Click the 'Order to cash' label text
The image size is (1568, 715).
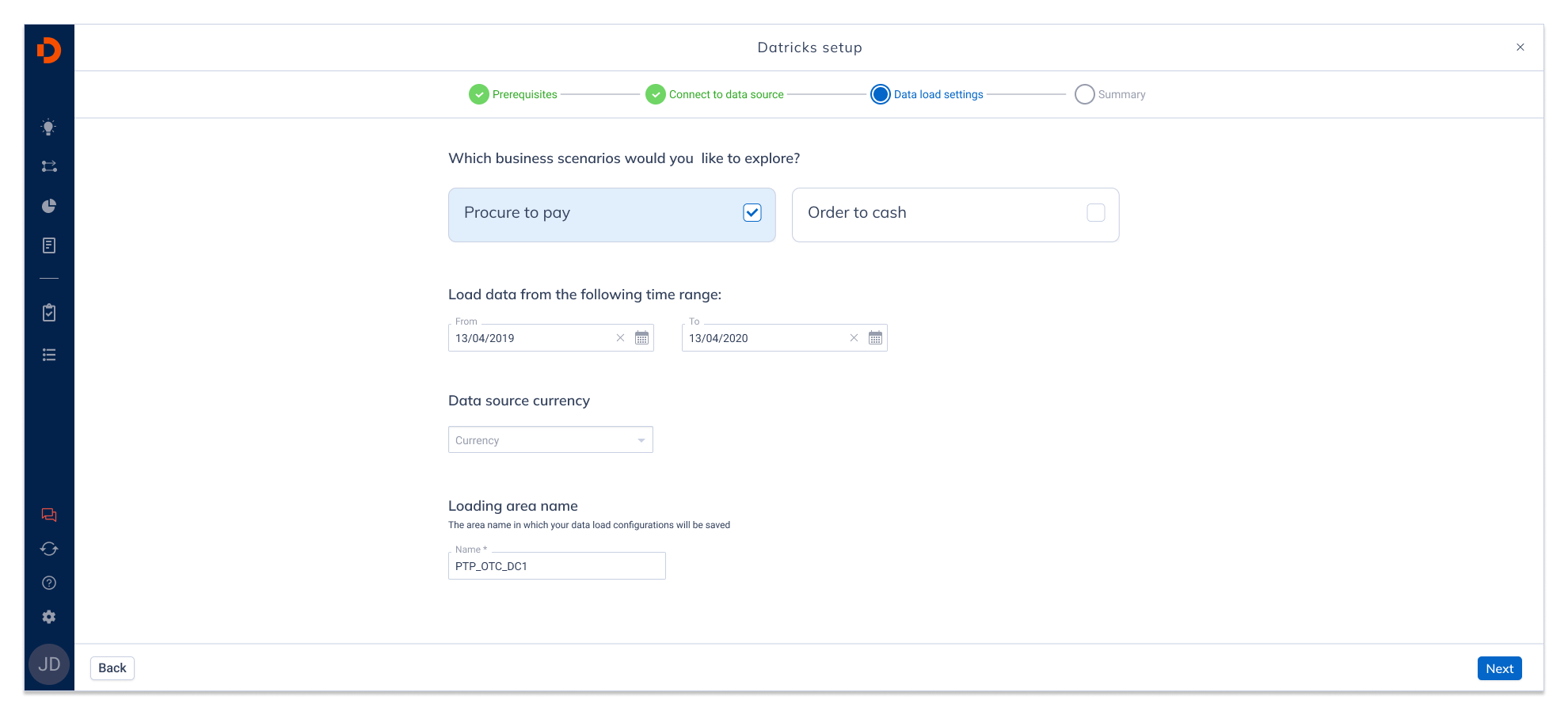click(x=857, y=212)
